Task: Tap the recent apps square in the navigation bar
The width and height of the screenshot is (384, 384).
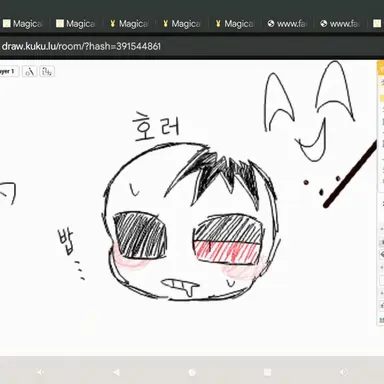Action: click(x=267, y=372)
